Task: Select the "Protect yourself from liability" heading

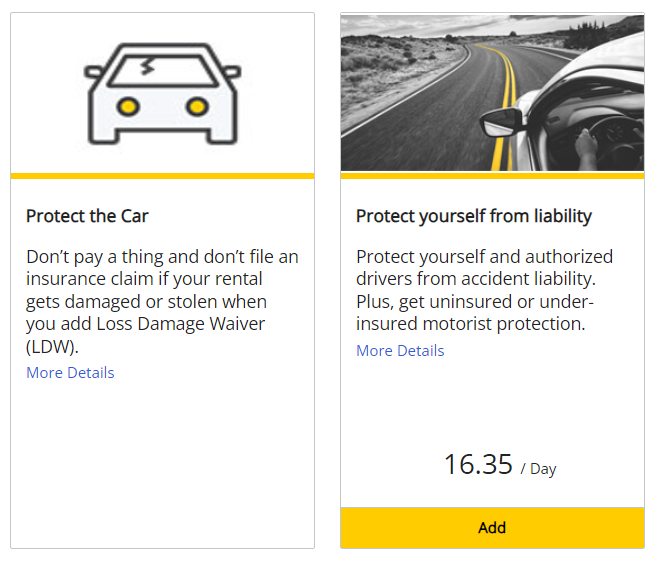Action: pos(474,216)
